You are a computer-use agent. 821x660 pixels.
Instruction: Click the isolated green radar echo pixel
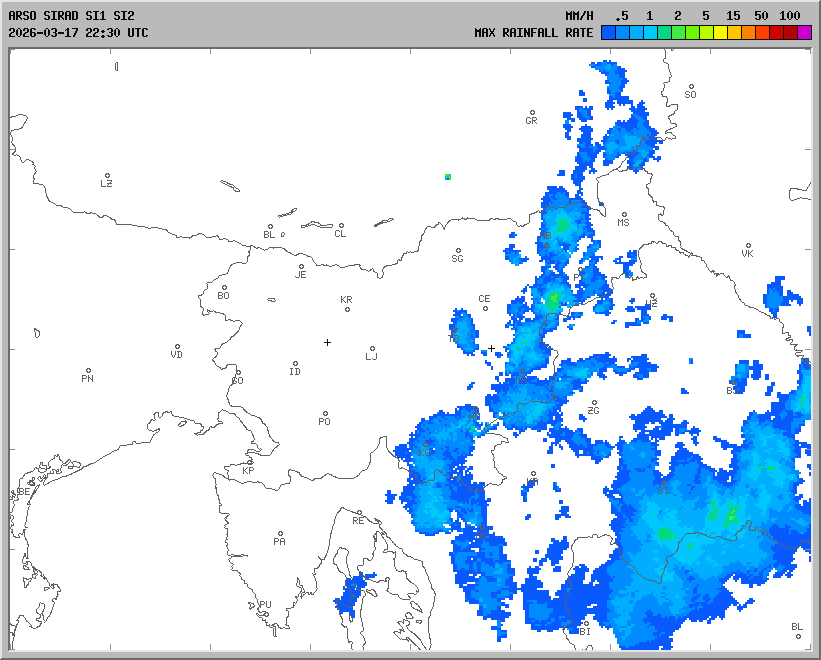coord(448,177)
